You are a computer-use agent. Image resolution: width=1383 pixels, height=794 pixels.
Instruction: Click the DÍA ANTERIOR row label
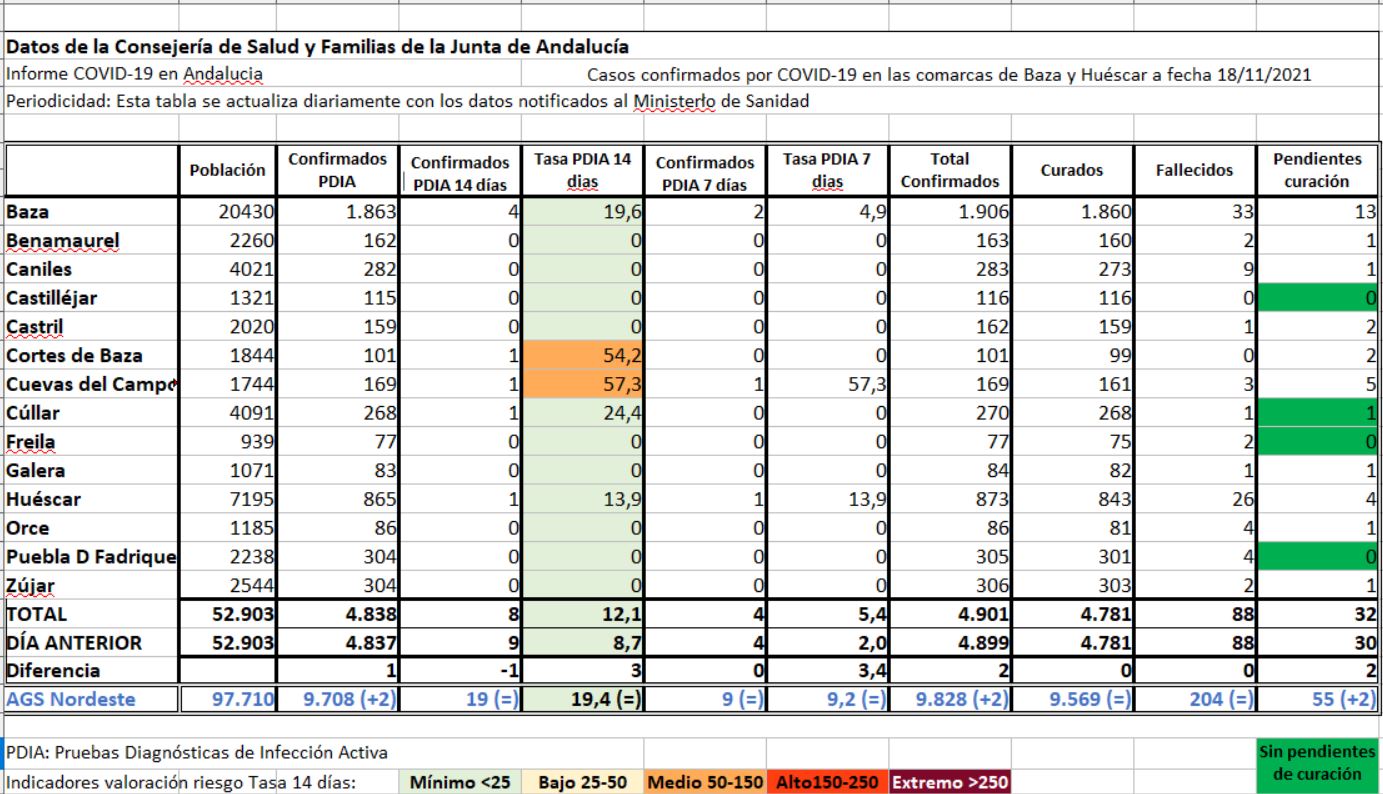pos(91,642)
